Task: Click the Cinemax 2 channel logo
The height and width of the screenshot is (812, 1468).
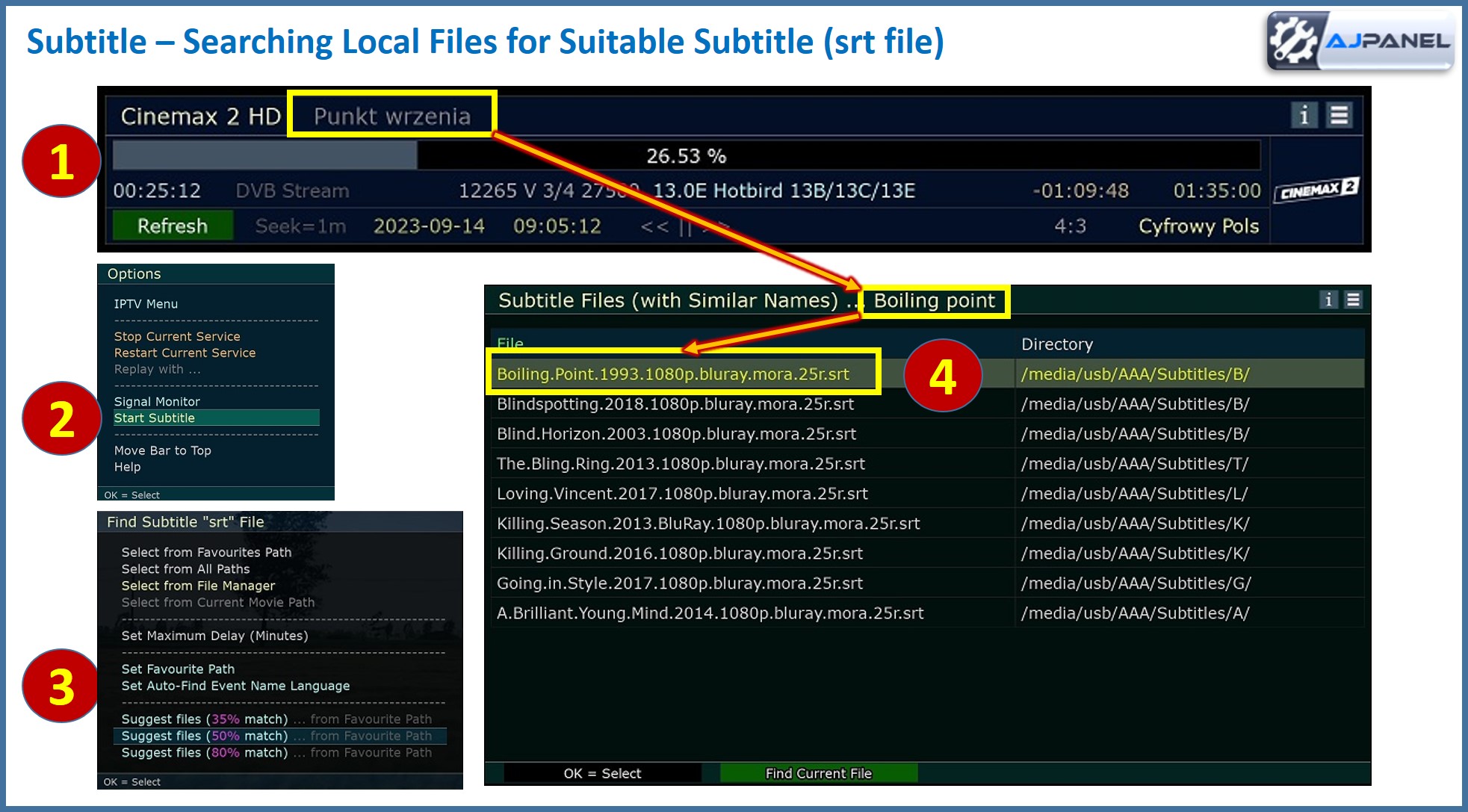Action: [1317, 190]
